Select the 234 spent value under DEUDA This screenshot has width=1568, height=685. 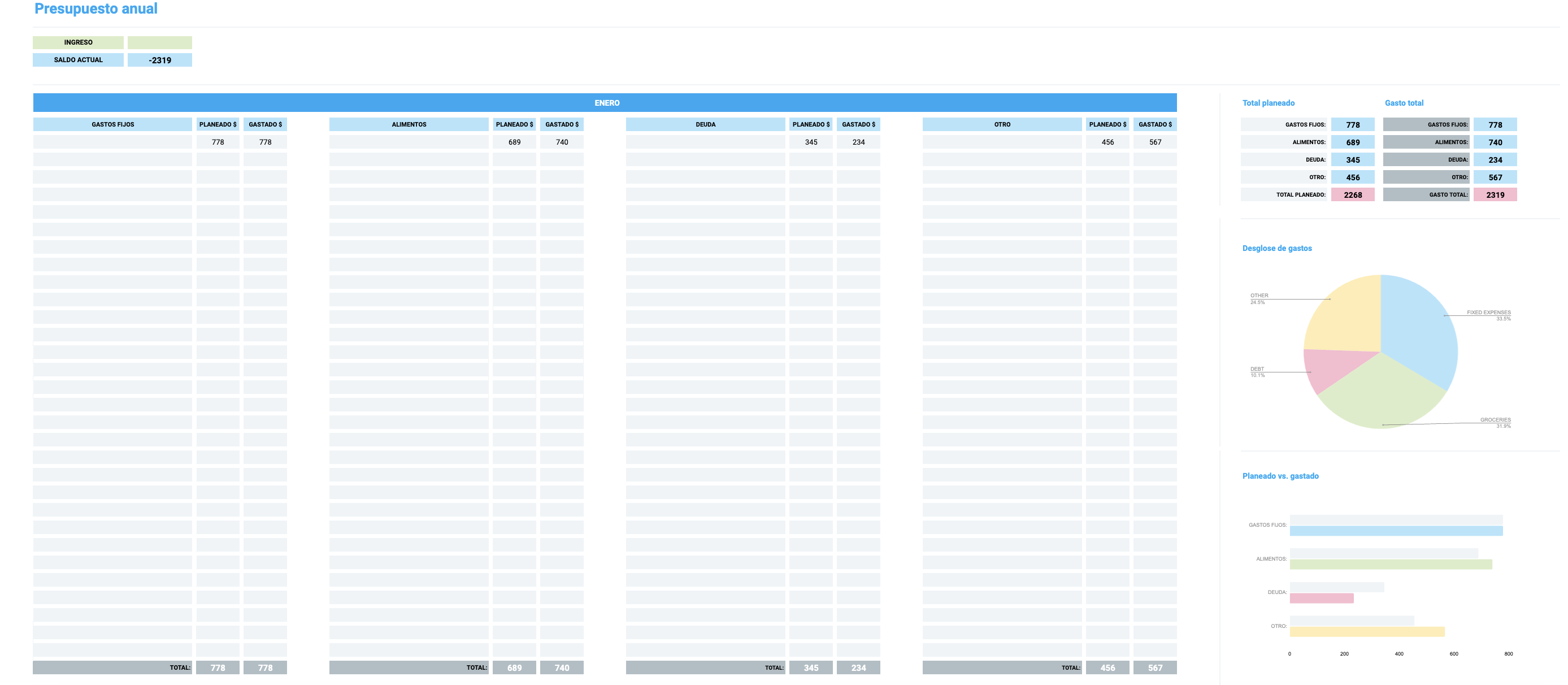[858, 142]
